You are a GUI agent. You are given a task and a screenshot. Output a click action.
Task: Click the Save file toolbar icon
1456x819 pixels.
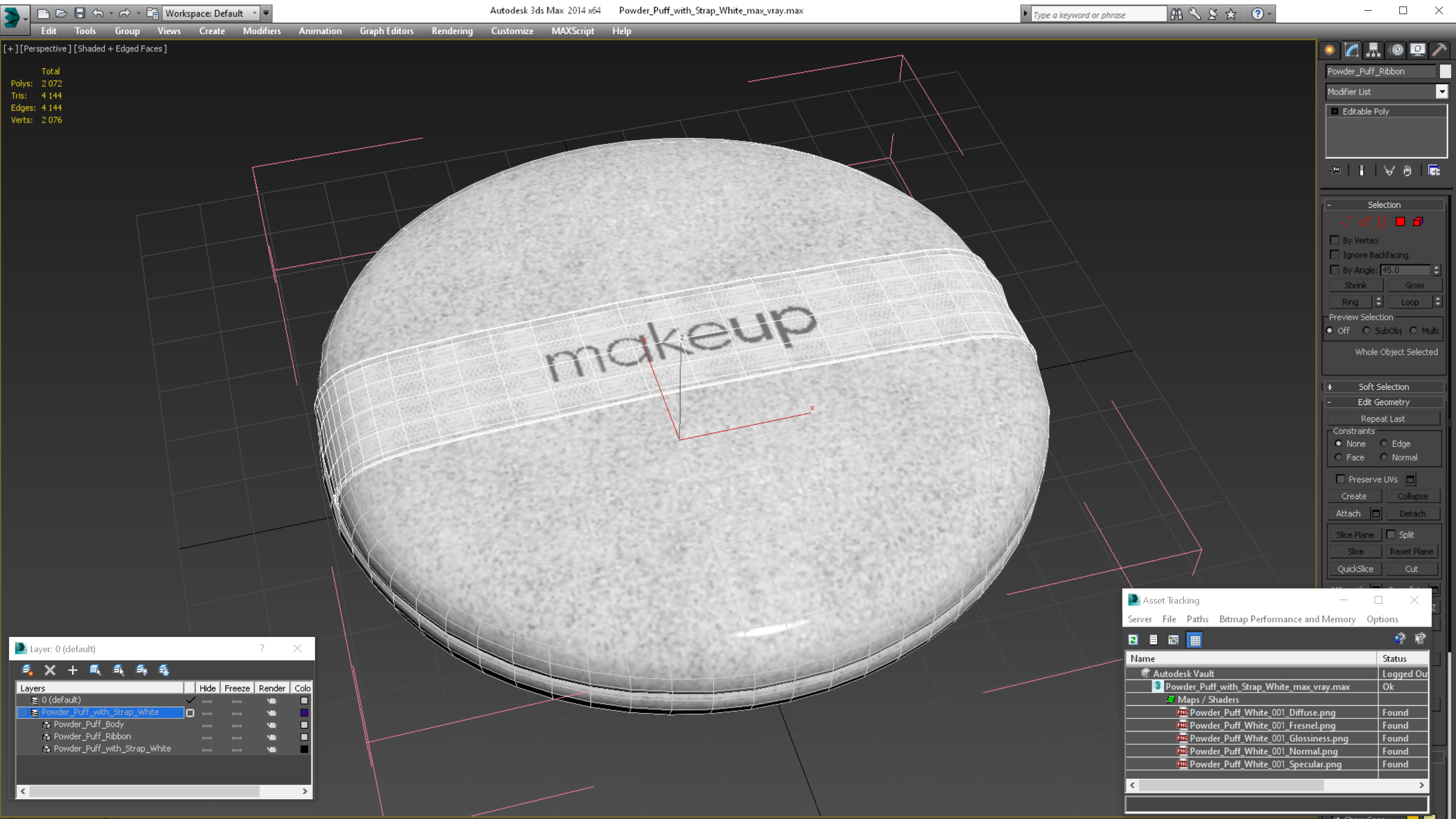point(80,13)
